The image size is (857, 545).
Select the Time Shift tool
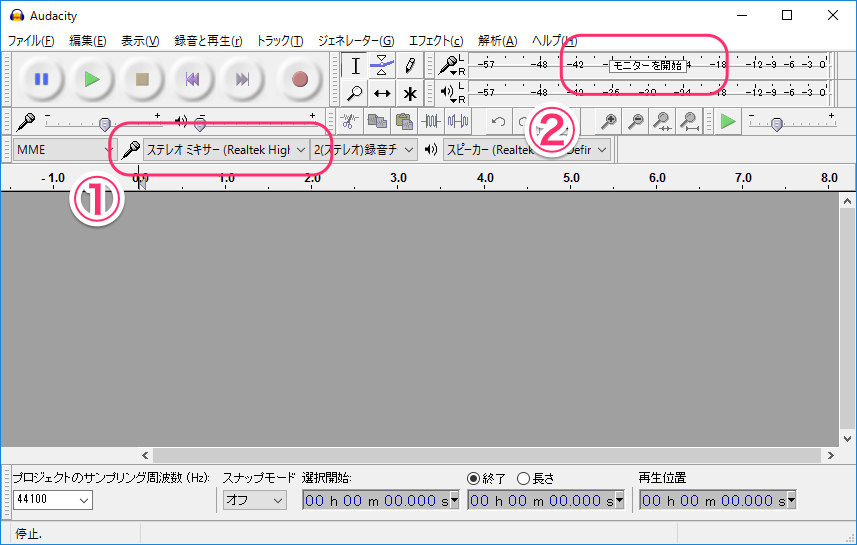point(382,93)
